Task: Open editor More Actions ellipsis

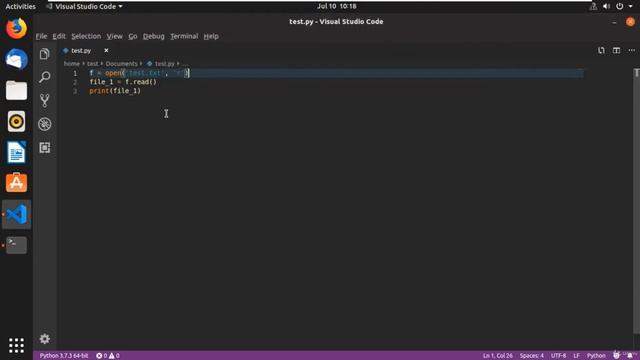Action: (631, 50)
